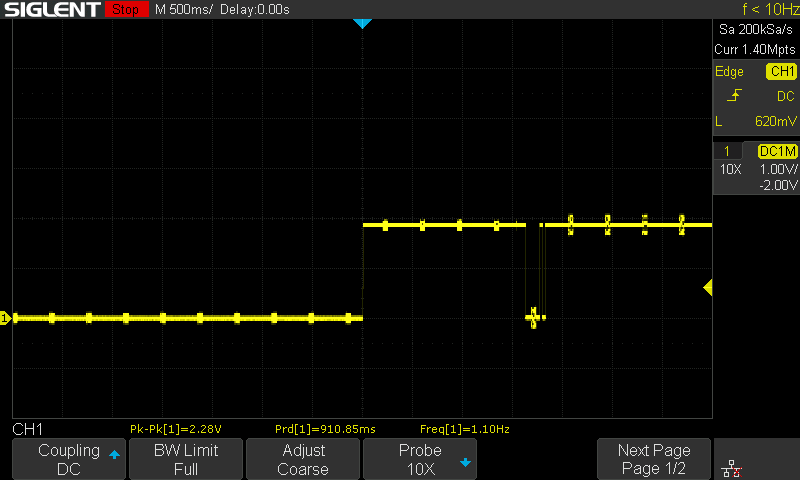Click the red Stop status indicator
This screenshot has width=800, height=480.
click(x=126, y=9)
